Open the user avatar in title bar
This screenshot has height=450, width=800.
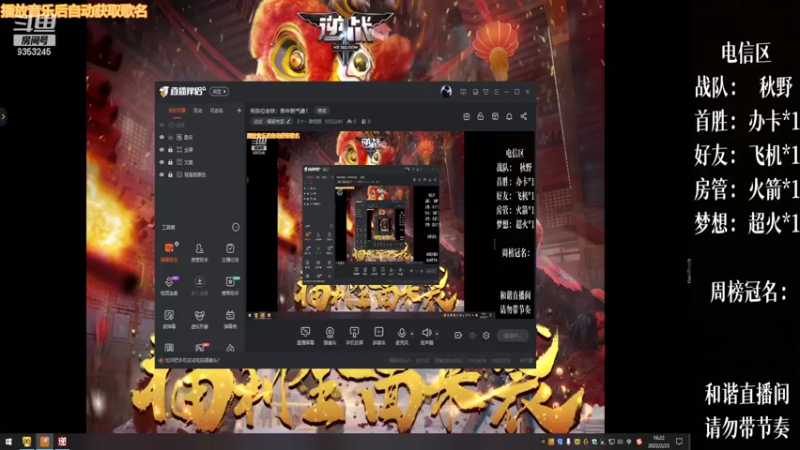coord(446,92)
